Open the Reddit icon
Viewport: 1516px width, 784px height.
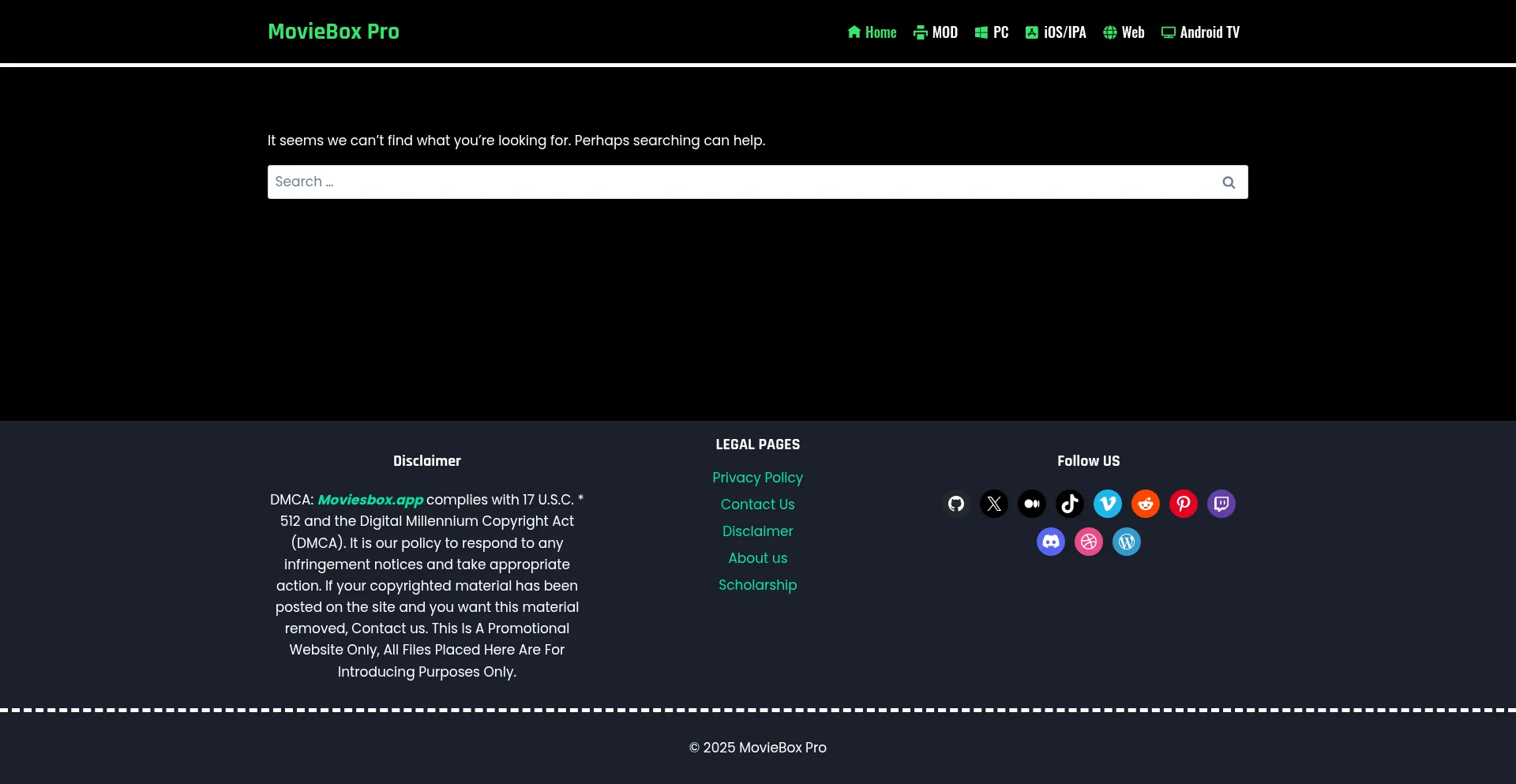click(1145, 504)
